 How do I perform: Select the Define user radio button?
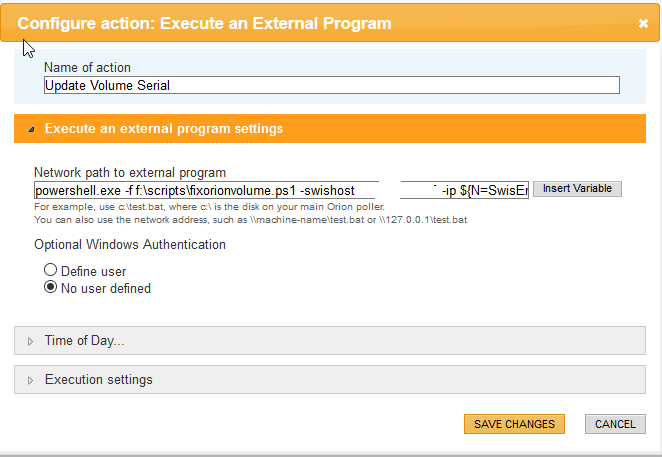[51, 270]
